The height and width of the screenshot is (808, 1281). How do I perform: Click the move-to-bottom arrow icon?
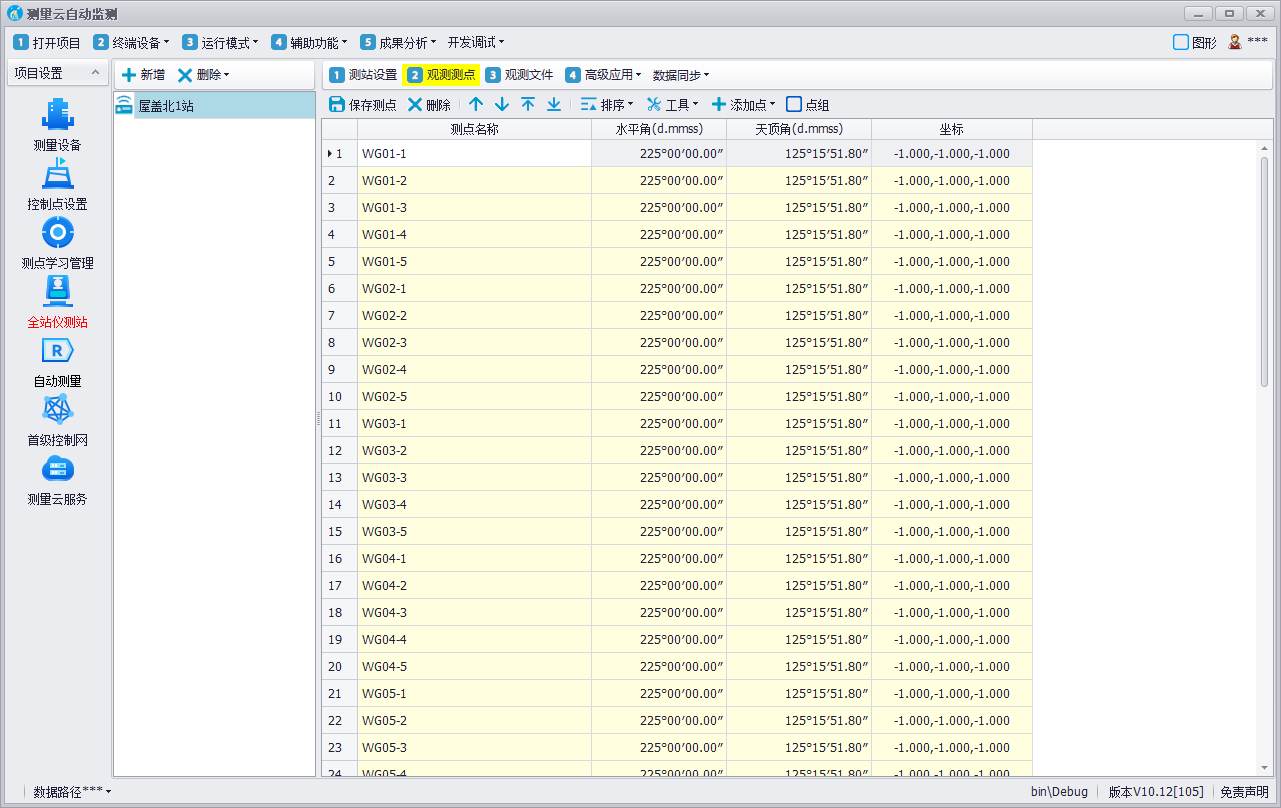point(553,104)
